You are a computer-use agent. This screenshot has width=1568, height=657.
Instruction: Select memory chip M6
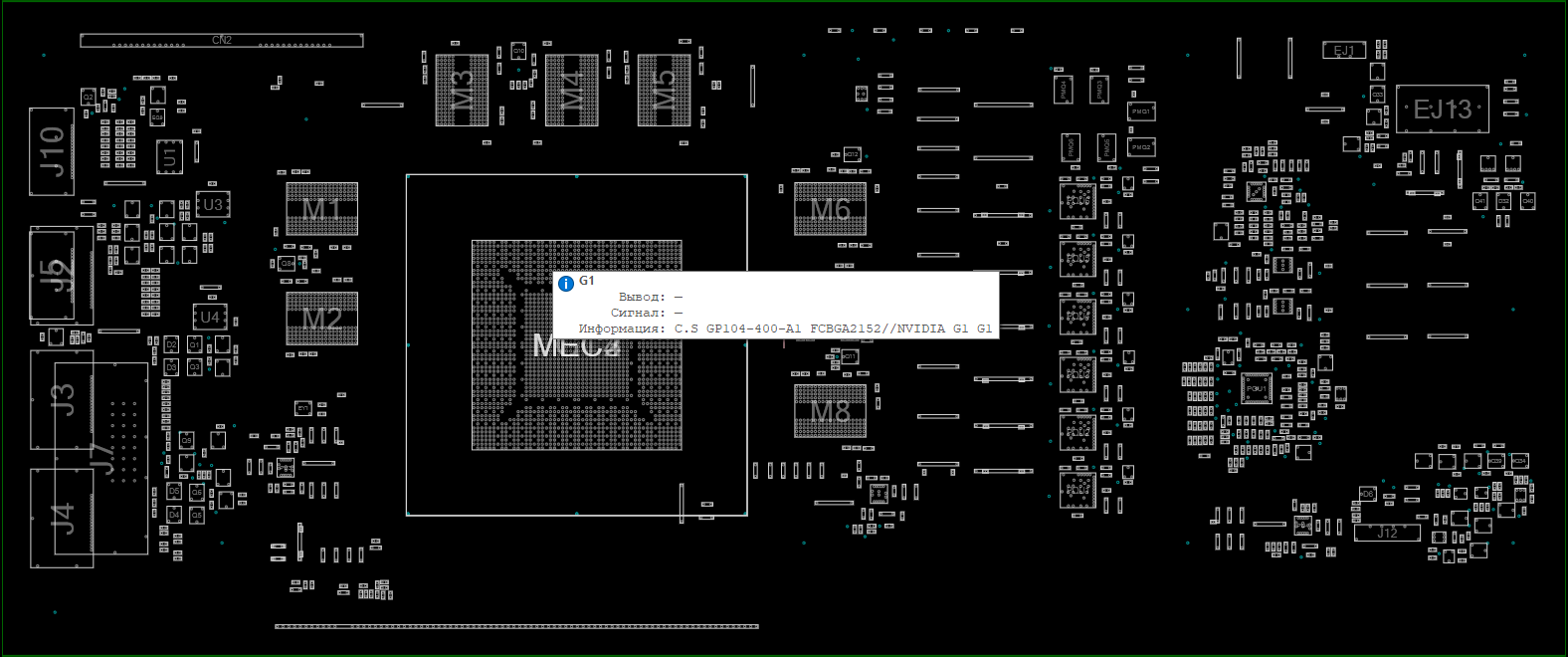830,209
